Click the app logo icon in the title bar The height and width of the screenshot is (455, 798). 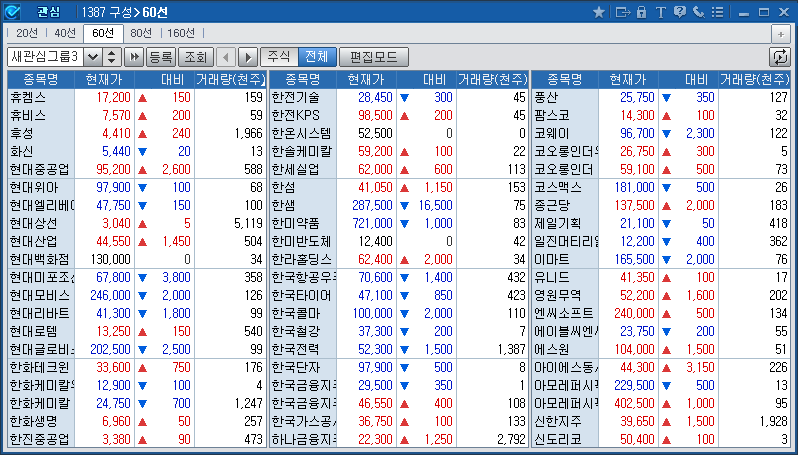pyautogui.click(x=12, y=11)
